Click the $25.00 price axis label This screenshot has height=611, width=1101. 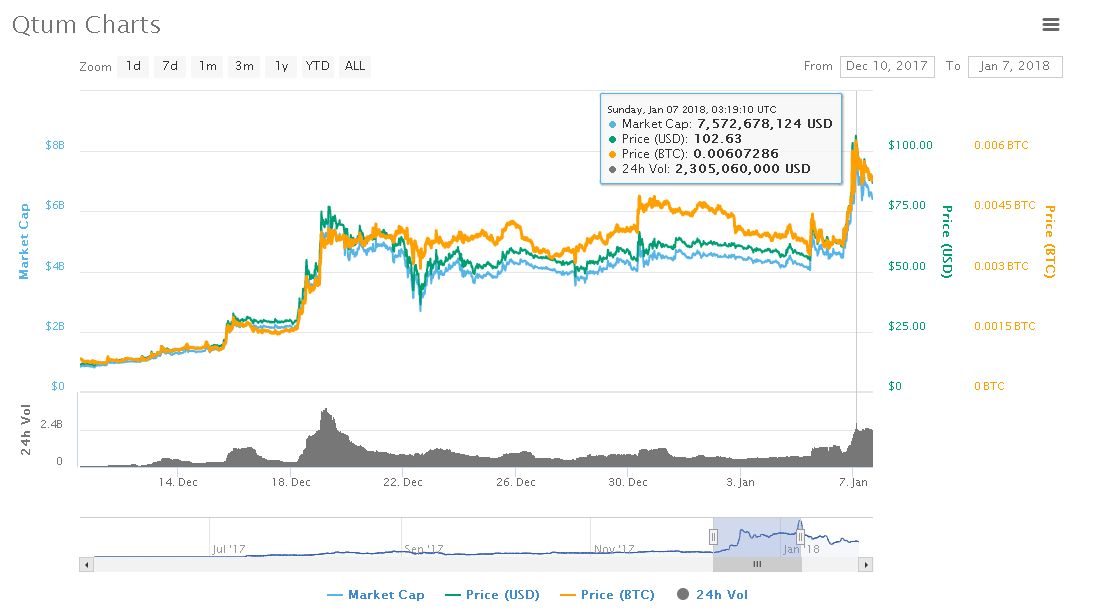(907, 326)
